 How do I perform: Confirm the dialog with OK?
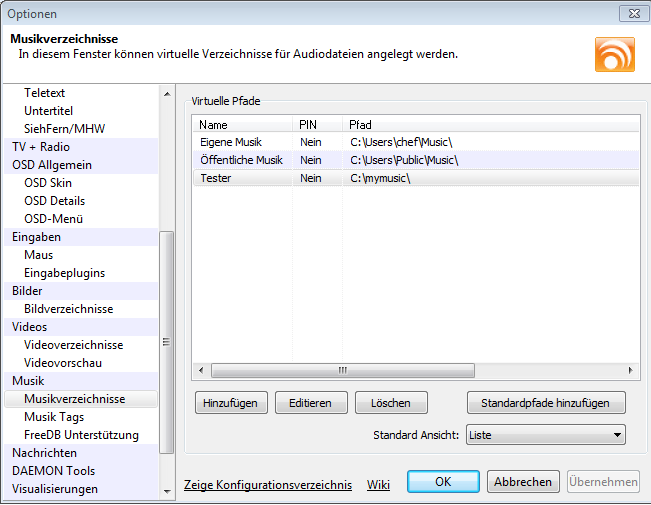point(443,482)
